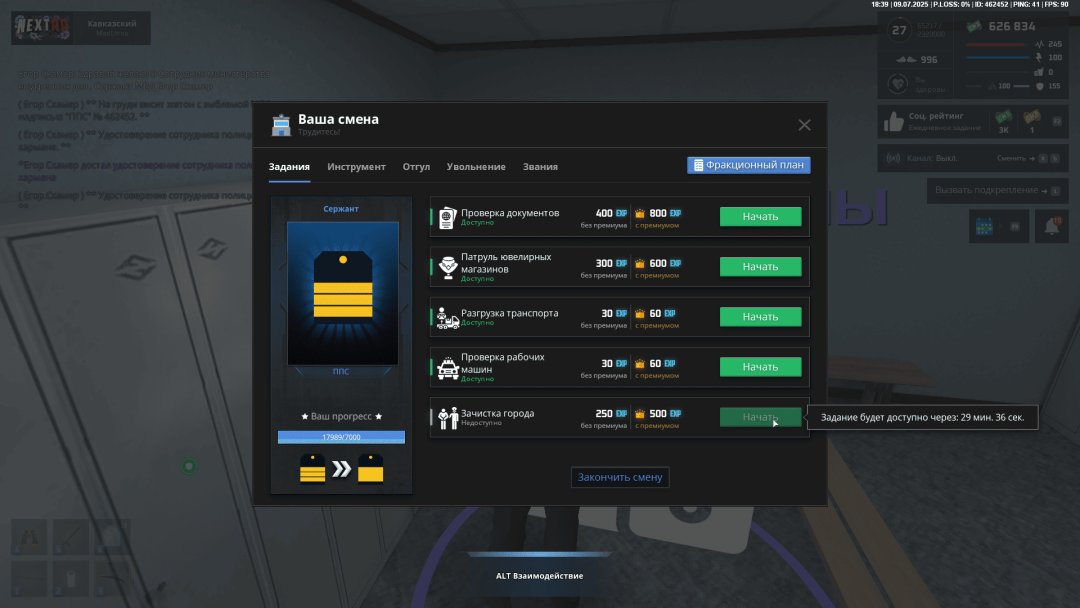
Task: Click the next rank epaulette icon
Action: [x=371, y=469]
